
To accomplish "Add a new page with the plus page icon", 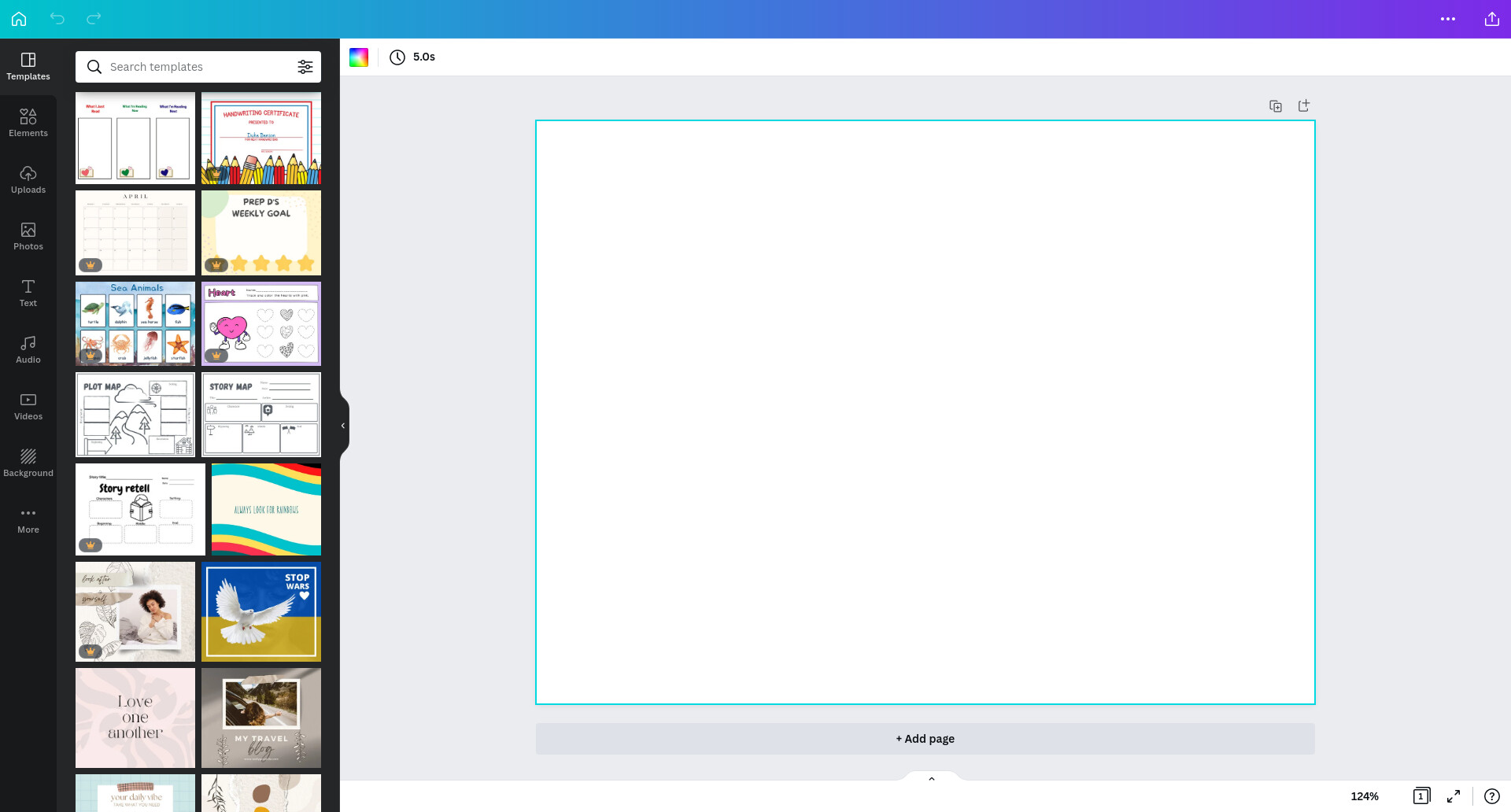I will click(x=1304, y=105).
